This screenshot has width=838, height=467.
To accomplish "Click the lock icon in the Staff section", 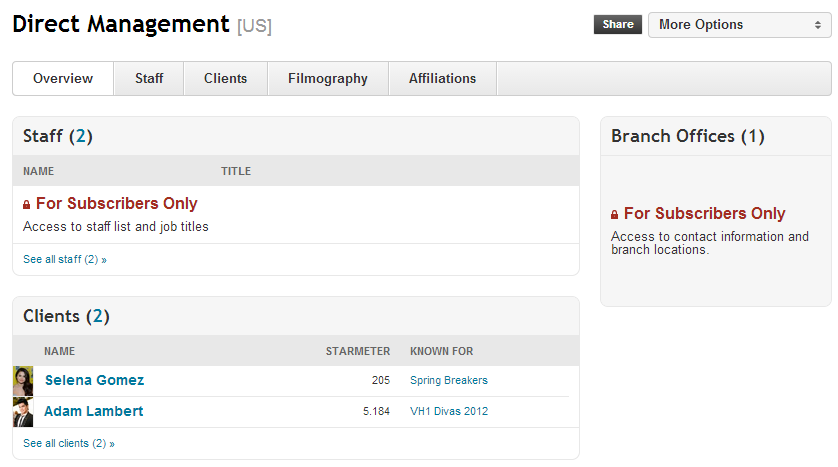I will point(26,205).
